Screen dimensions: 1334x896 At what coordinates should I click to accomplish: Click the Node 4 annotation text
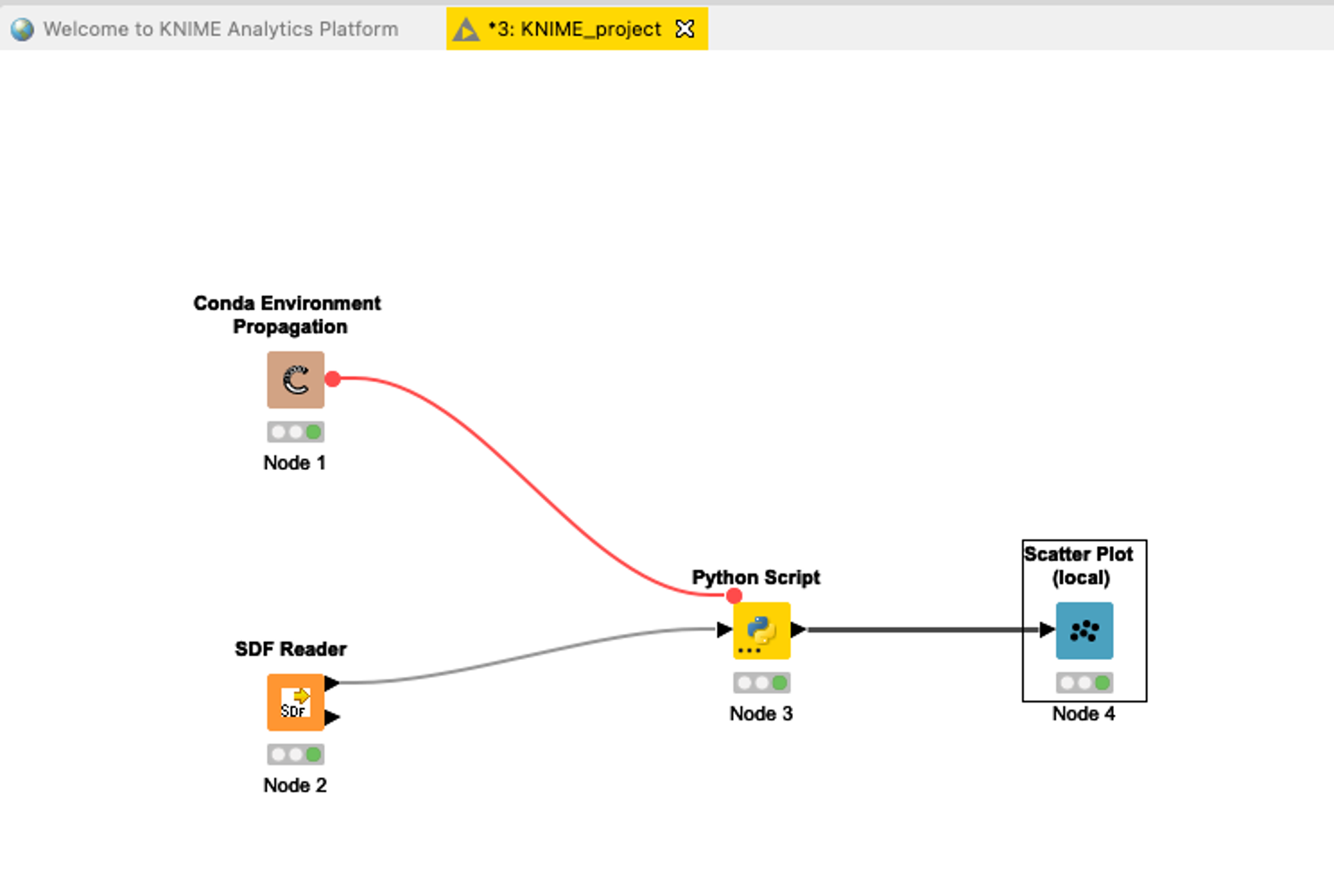click(1084, 713)
